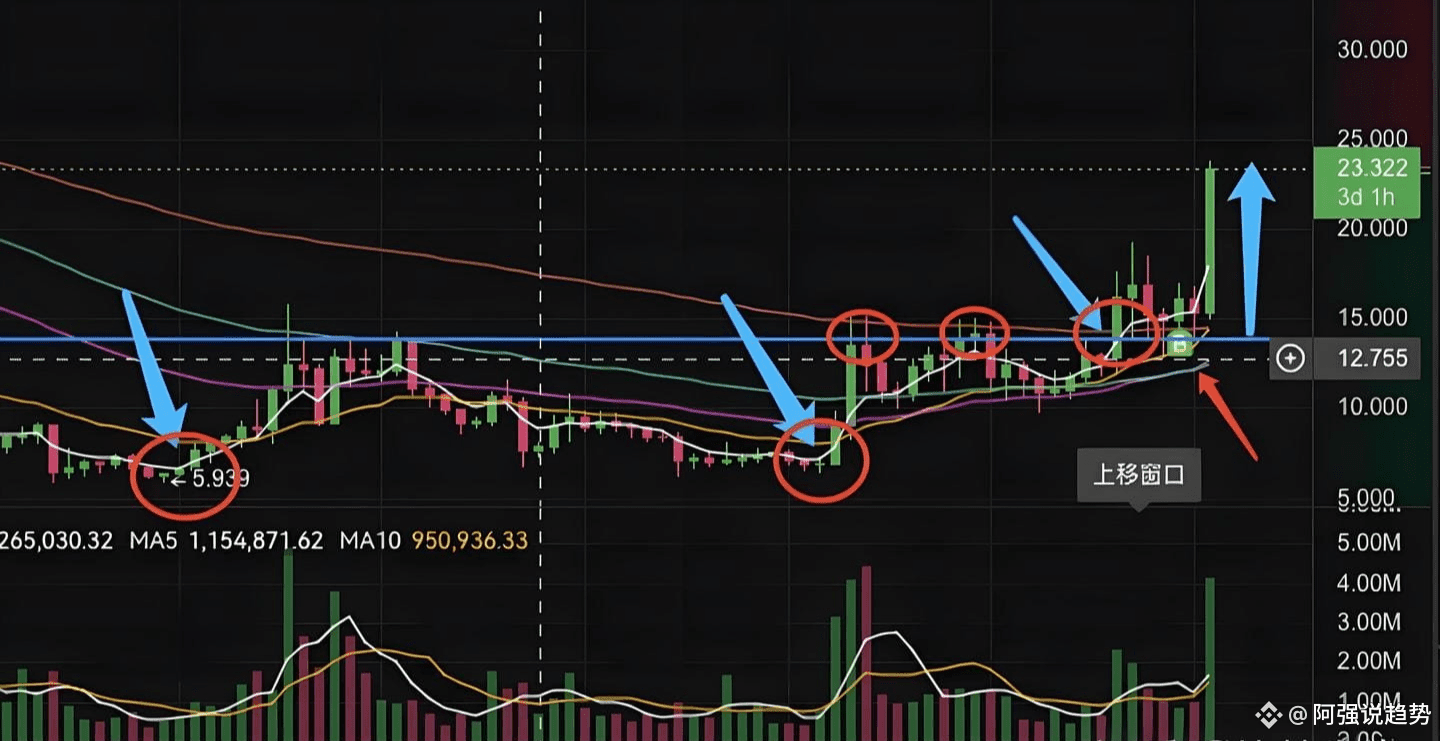Click the 阿强说趋势 watermark text

point(1372,714)
